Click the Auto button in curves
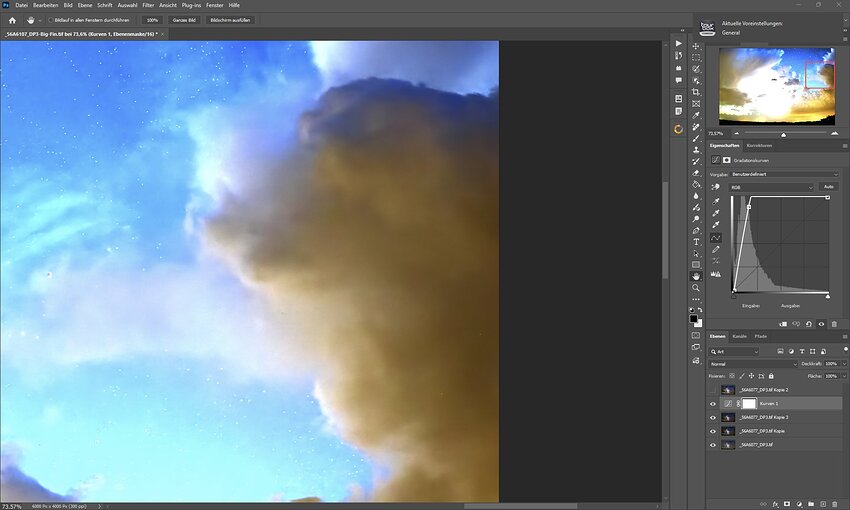Screen dimensions: 850x510 point(828,187)
